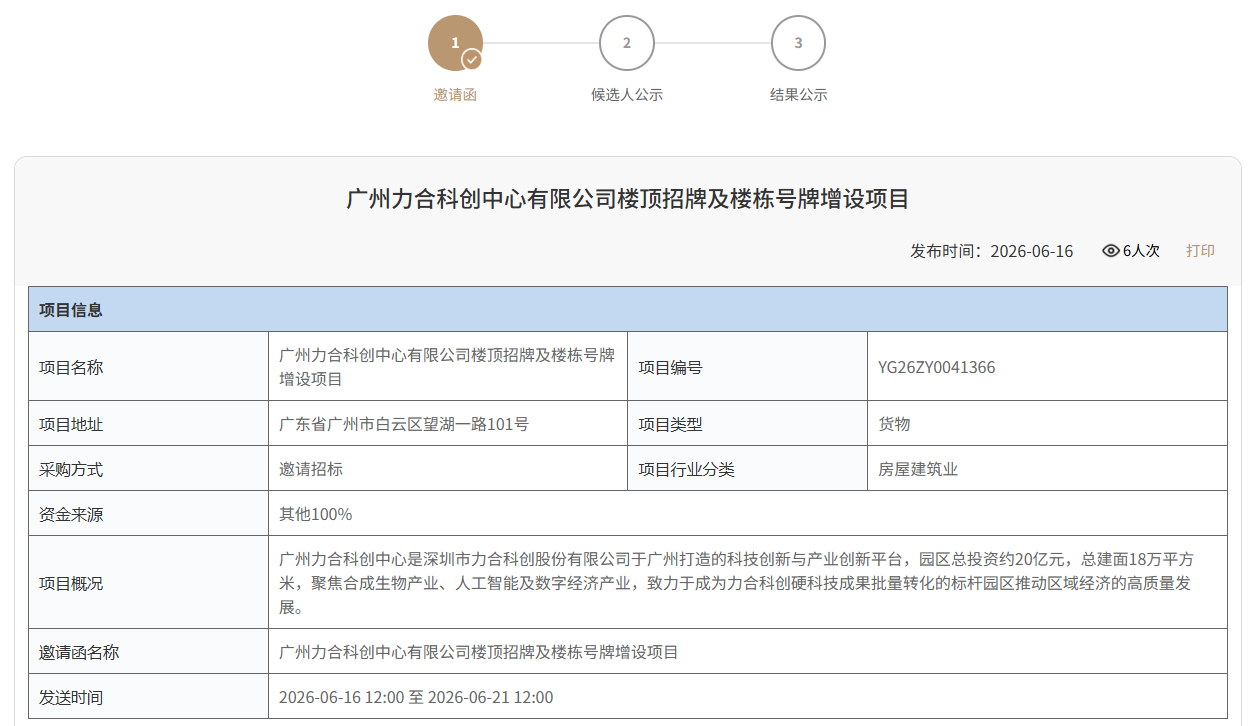Click the 邀请函名称 value cell
This screenshot has height=726, width=1255.
point(748,652)
